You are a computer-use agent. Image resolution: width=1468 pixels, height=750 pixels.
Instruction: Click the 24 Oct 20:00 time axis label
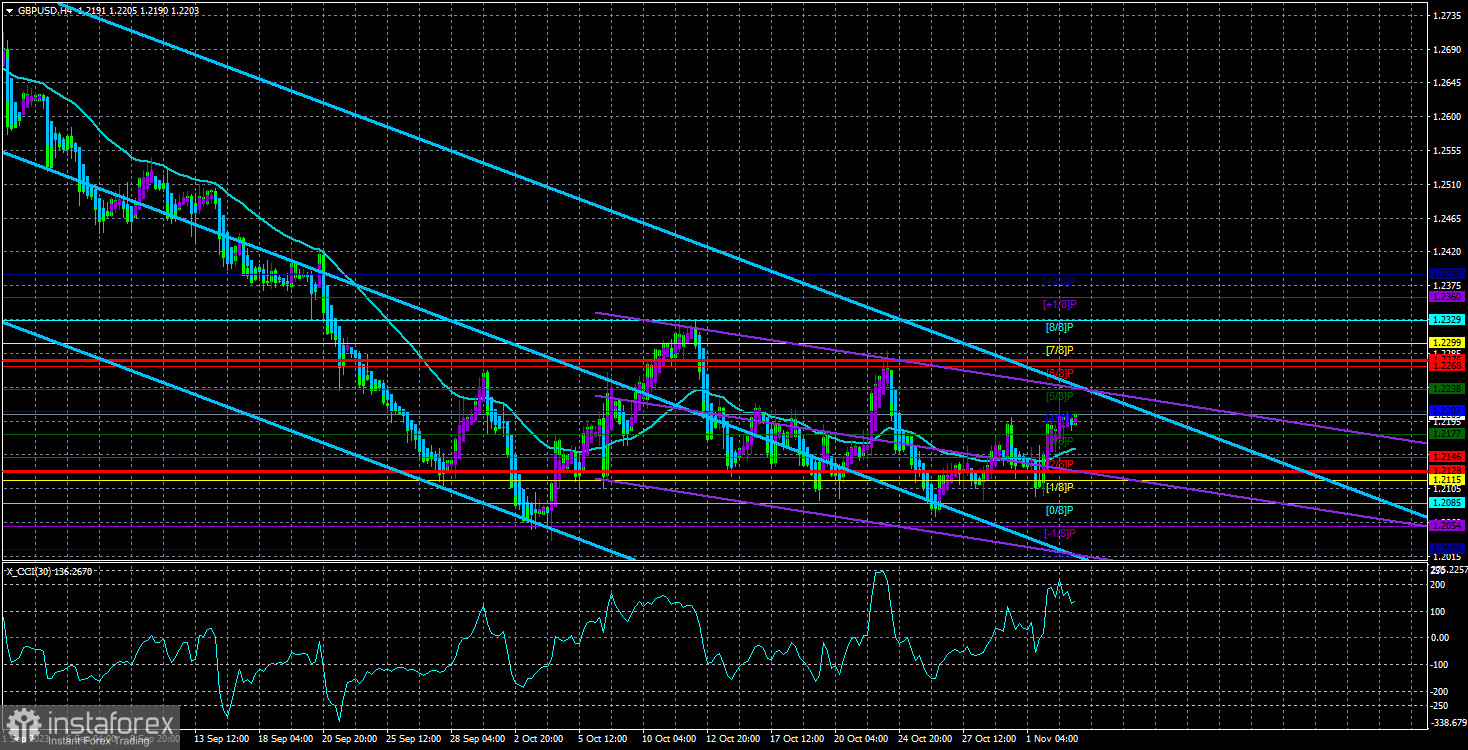point(923,739)
